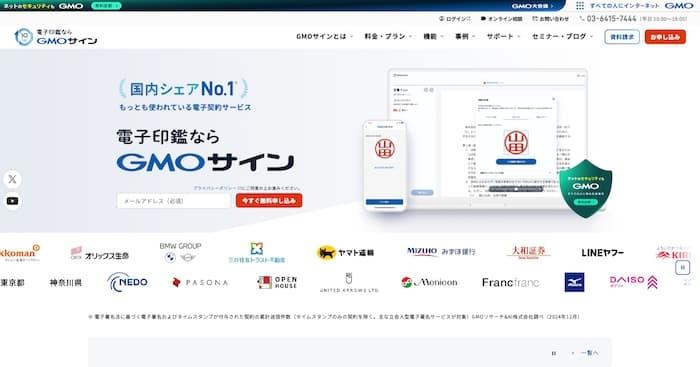The width and height of the screenshot is (700, 367).
Task: Click the BMW GROUP logo
Action: (x=180, y=252)
